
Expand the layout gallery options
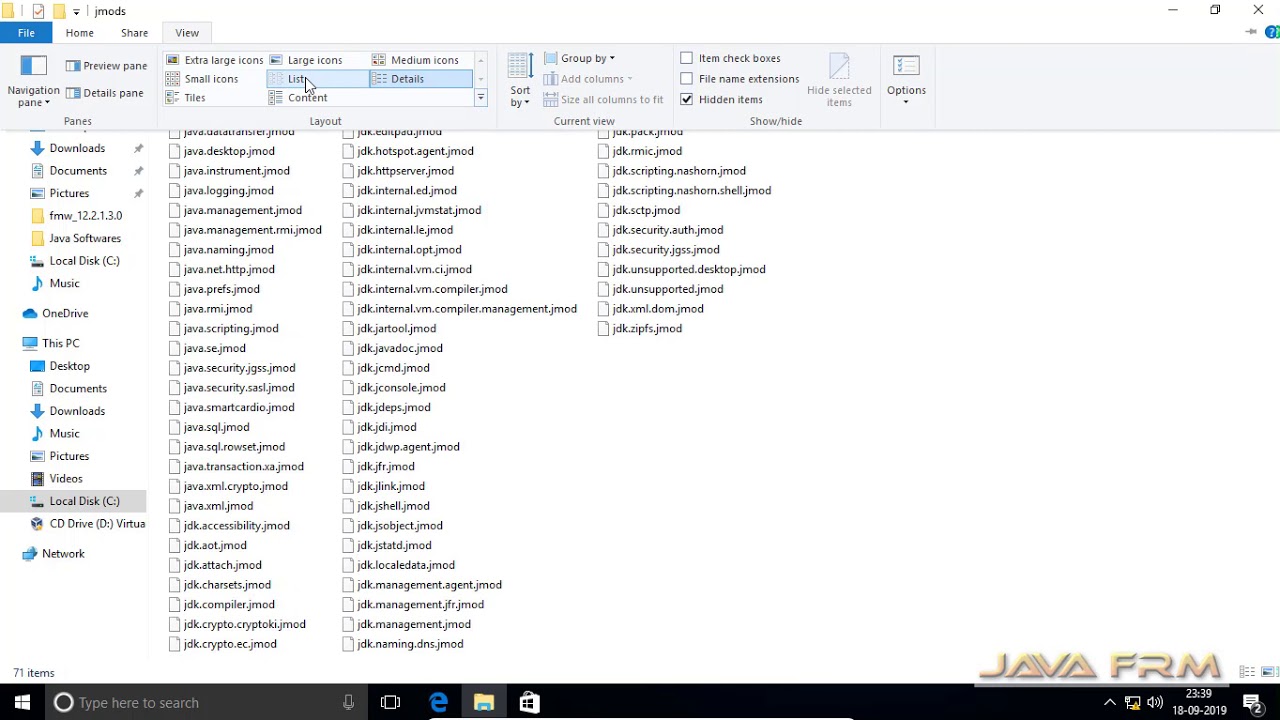[x=481, y=98]
